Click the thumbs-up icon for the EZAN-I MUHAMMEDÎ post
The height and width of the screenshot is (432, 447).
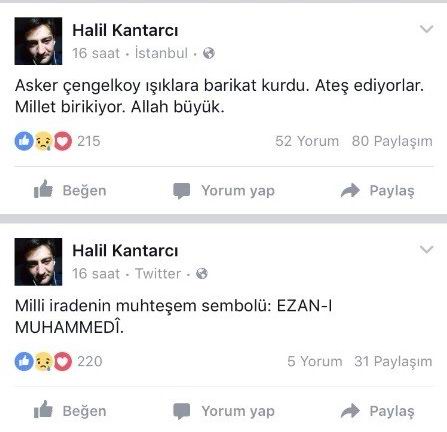[x=43, y=410]
